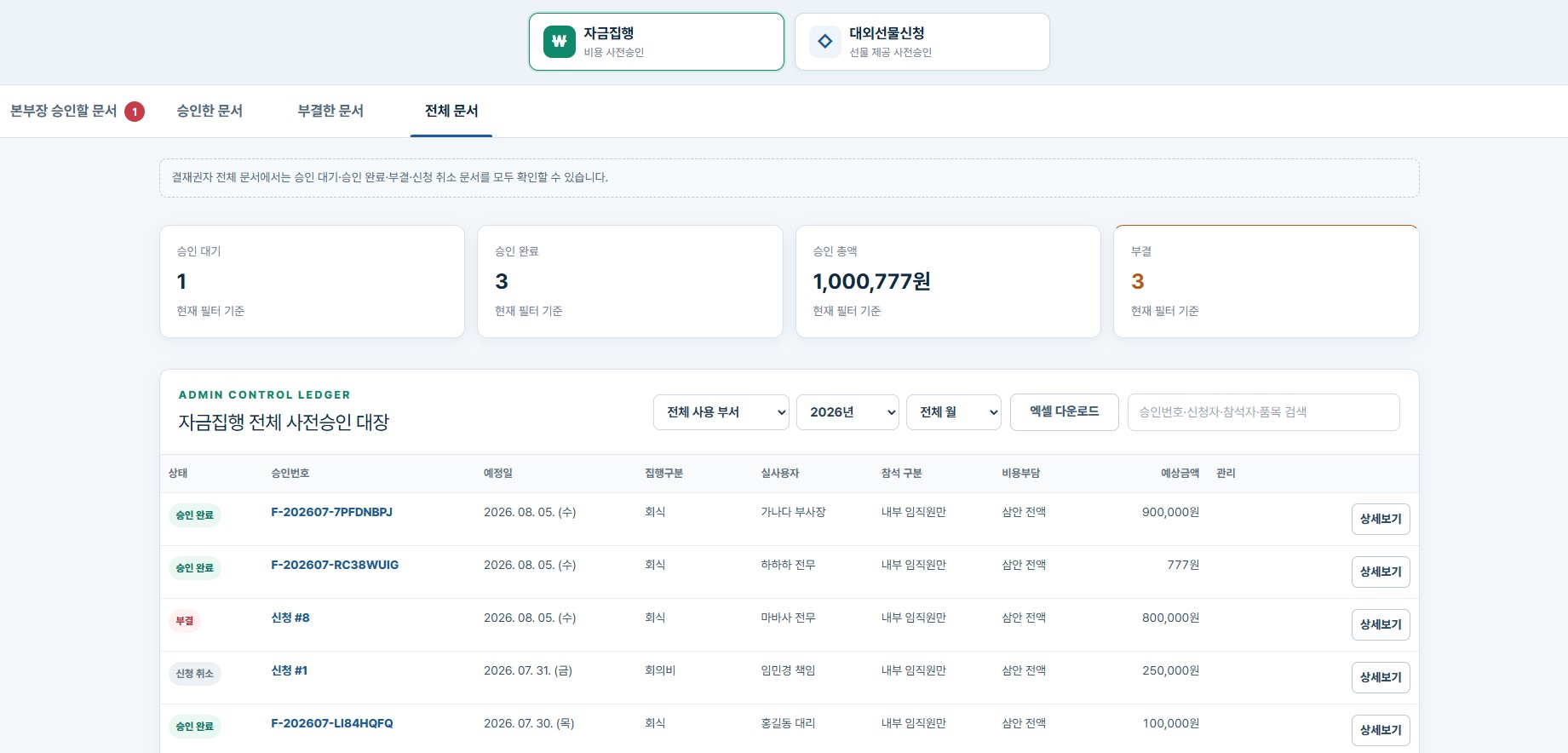Open the 자금집행 card
The height and width of the screenshot is (753, 1568).
coord(657,42)
